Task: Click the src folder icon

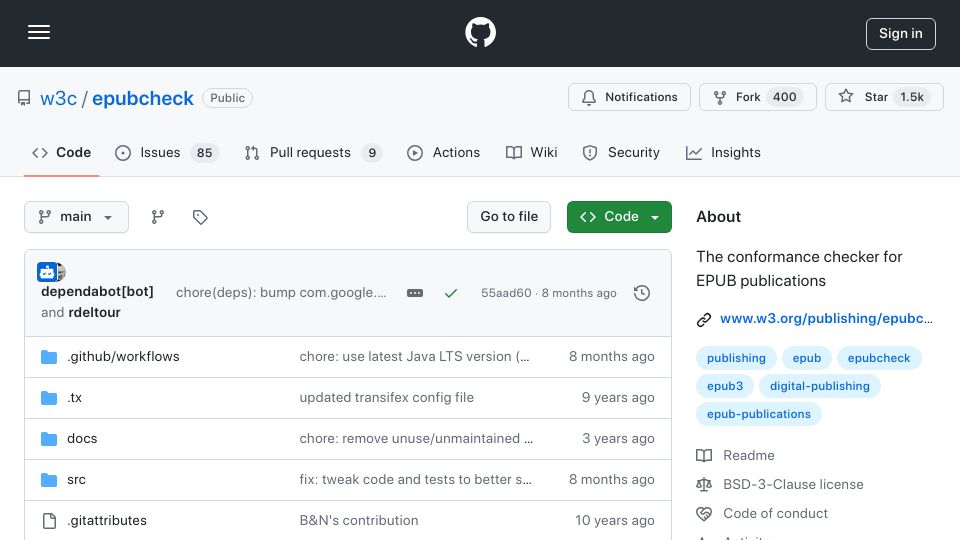Action: 49,479
